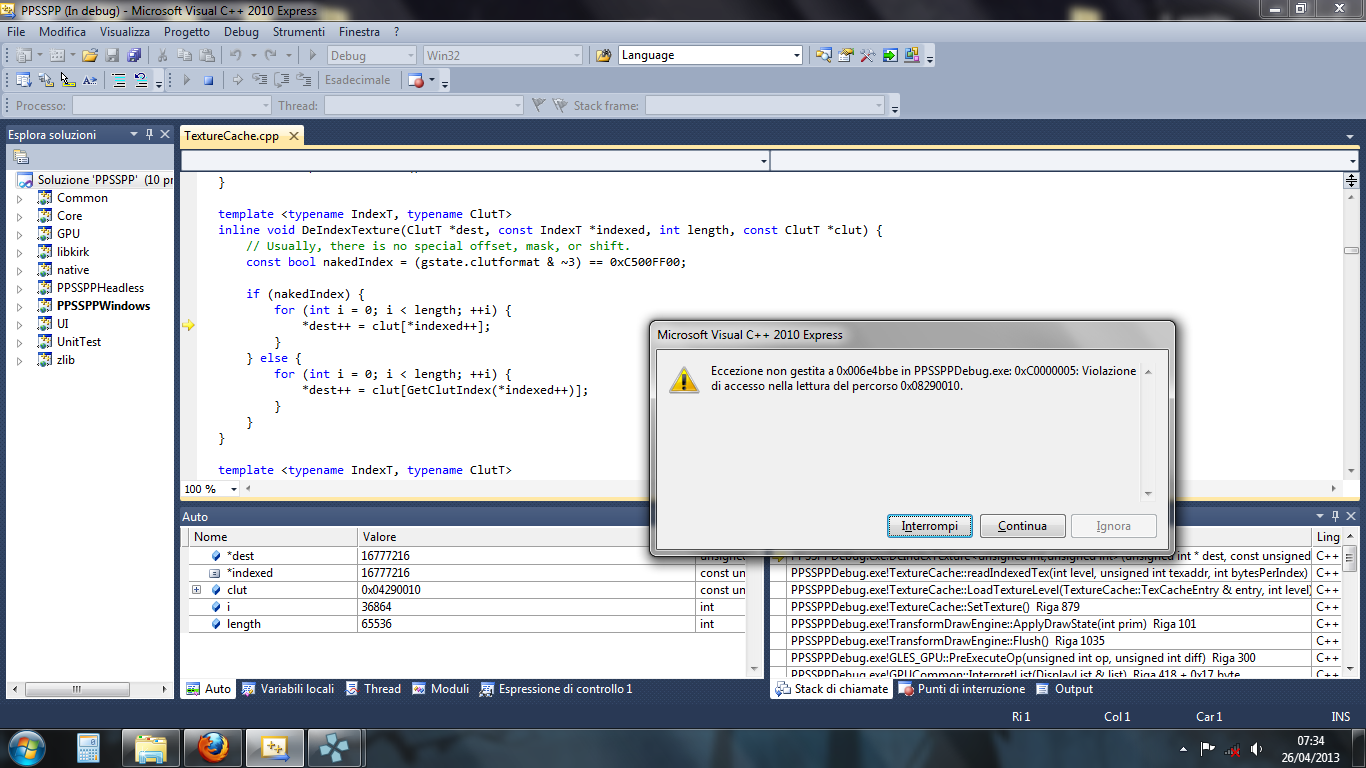Close the TextureCache.cpp tab
This screenshot has width=1366, height=768.
(293, 136)
